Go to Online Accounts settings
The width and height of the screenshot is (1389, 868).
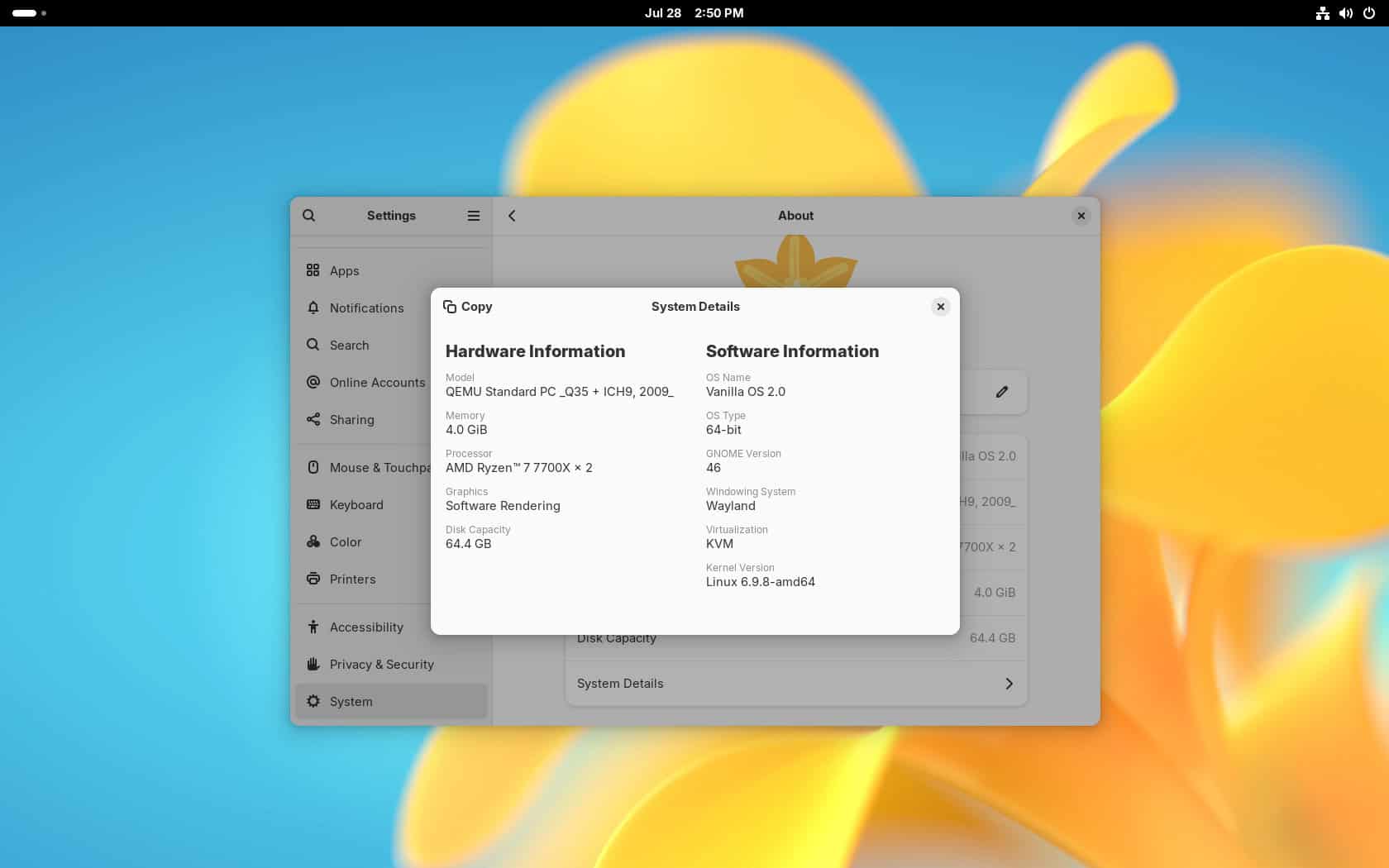coord(377,382)
